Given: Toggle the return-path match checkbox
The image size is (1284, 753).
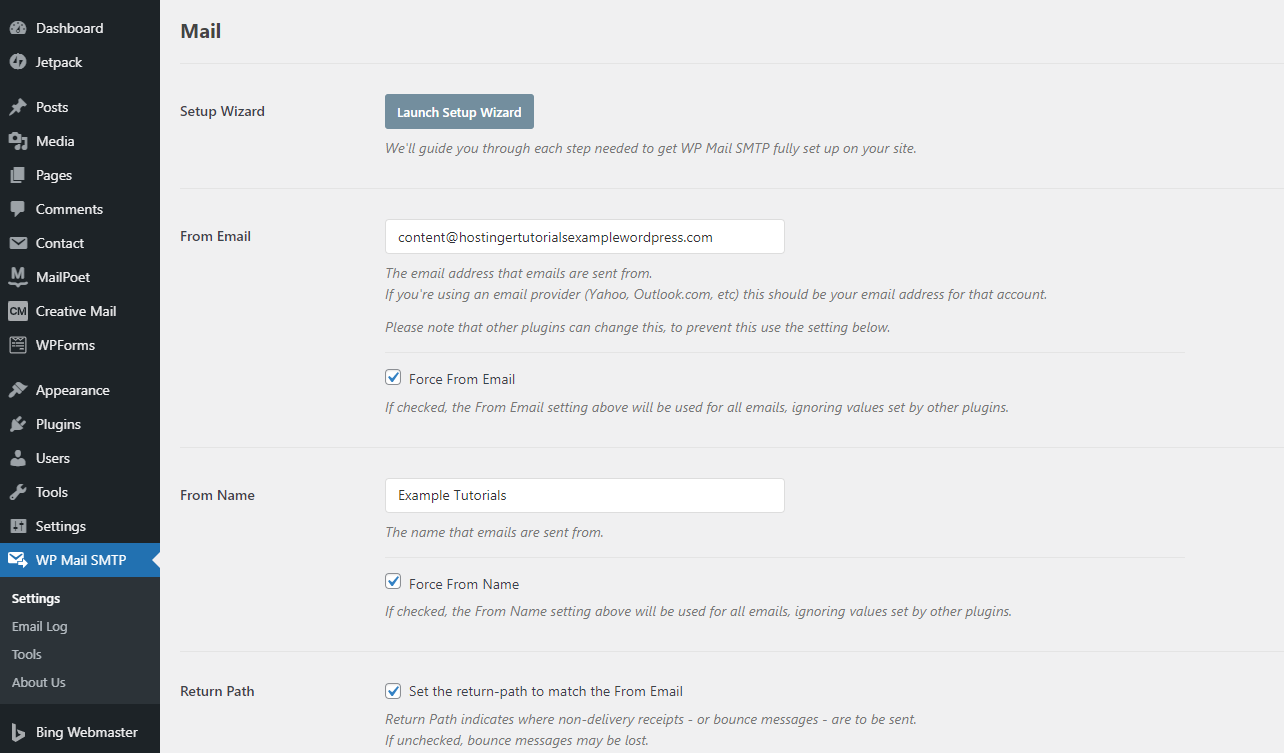Looking at the screenshot, I should point(393,690).
